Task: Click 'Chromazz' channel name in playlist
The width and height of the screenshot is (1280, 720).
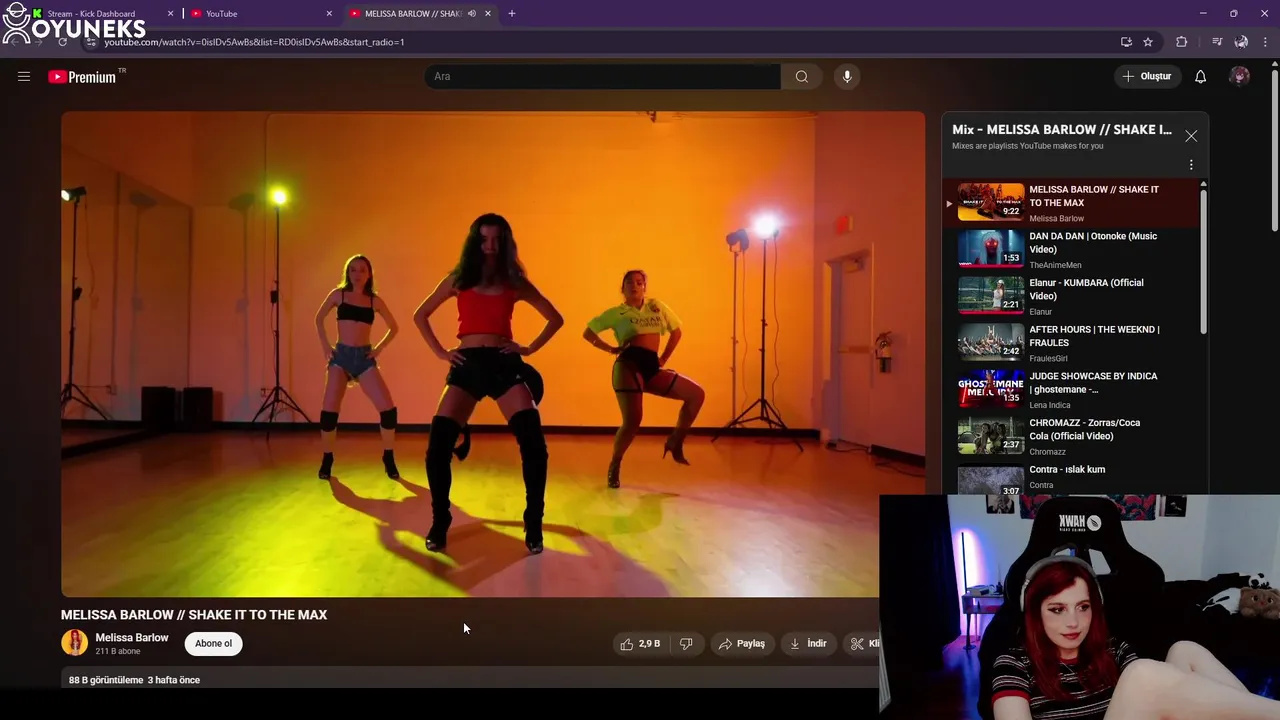Action: point(1047,452)
